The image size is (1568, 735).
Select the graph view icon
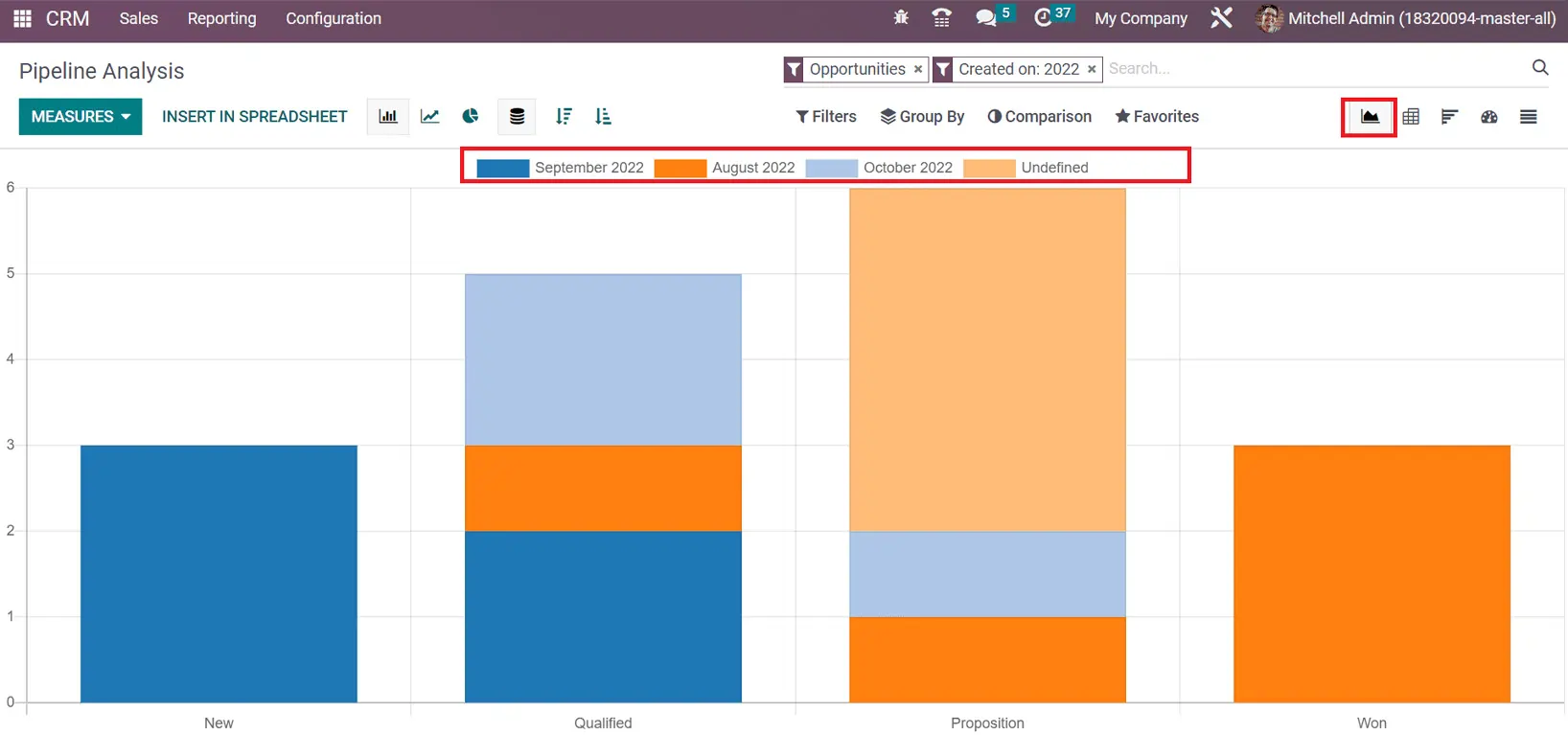(1370, 117)
